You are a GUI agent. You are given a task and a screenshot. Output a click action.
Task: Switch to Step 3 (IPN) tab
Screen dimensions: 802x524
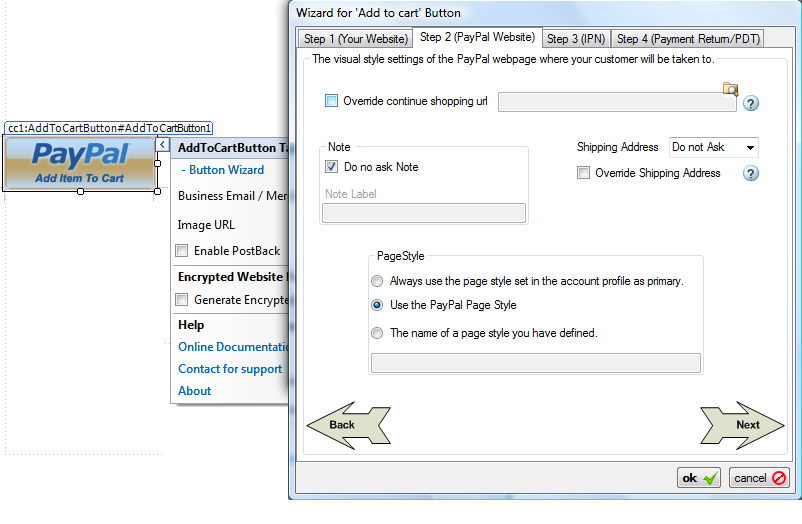tap(576, 39)
